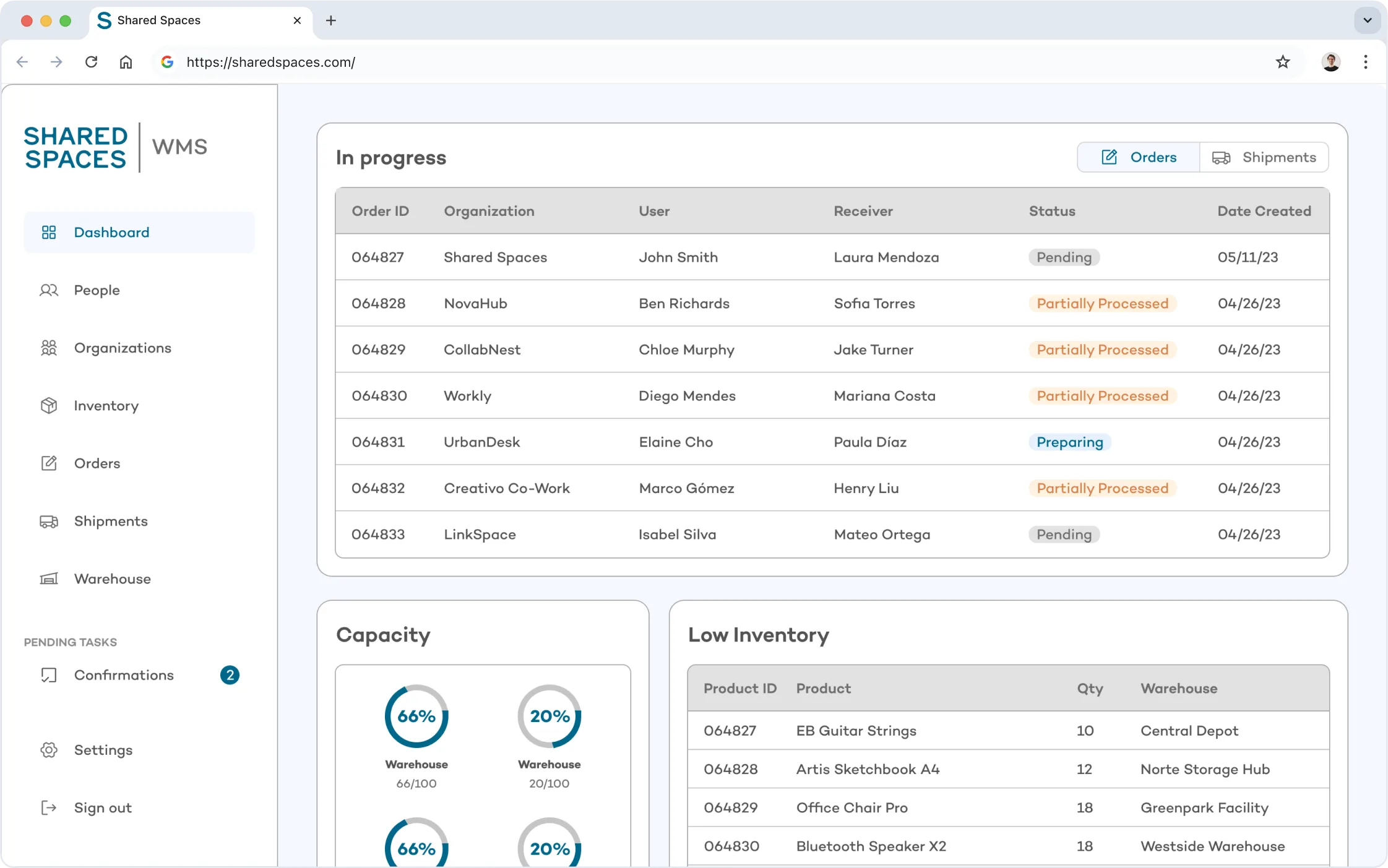The image size is (1388, 868).
Task: Open Shipments page from sidebar label
Action: [111, 521]
